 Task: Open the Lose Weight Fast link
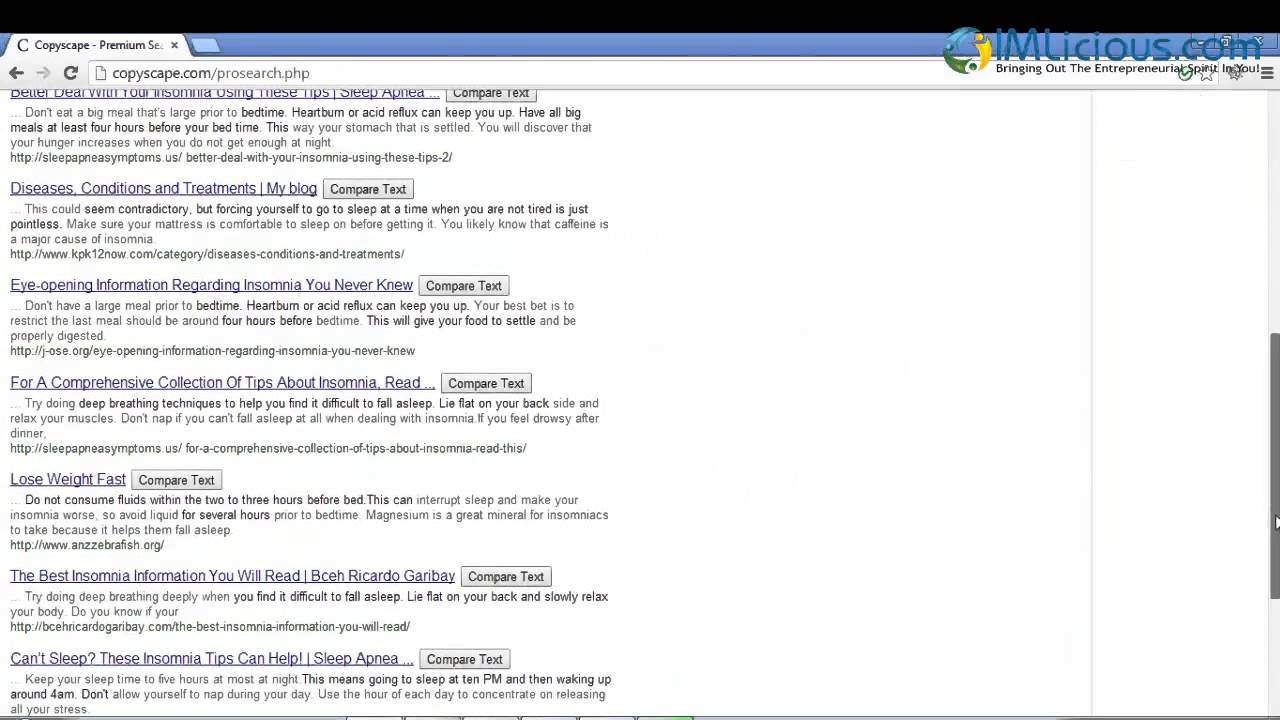[x=68, y=479]
